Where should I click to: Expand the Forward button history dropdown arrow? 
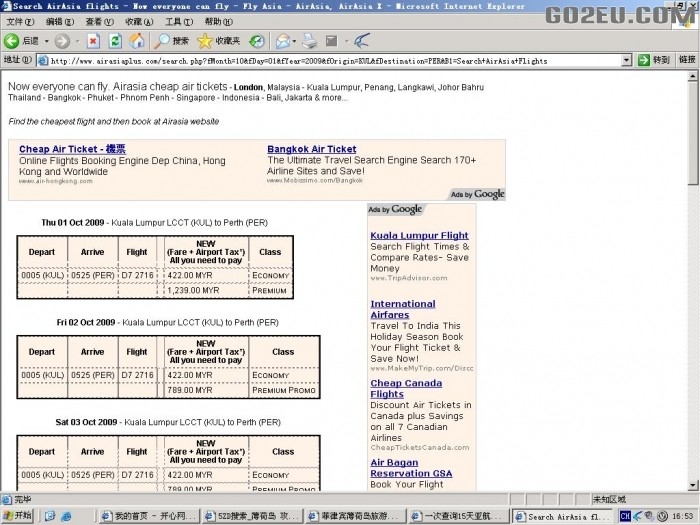pyautogui.click(x=77, y=41)
